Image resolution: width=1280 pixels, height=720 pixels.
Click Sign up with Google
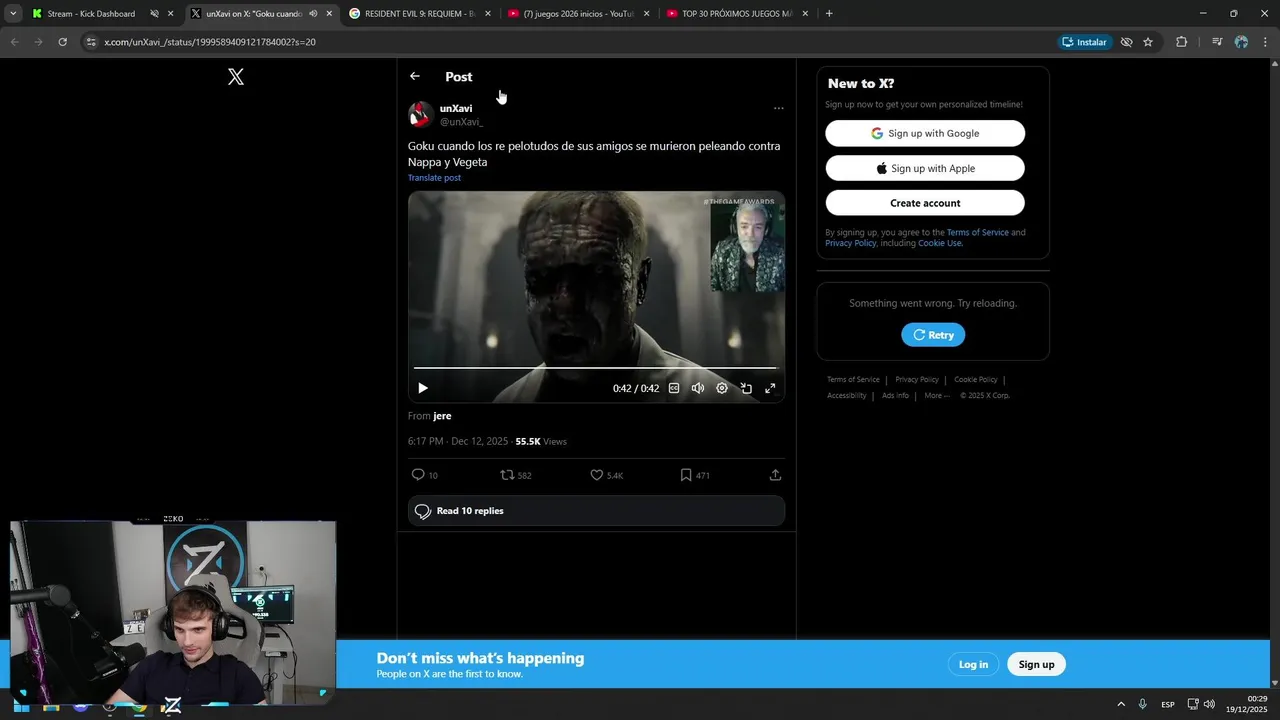[925, 133]
